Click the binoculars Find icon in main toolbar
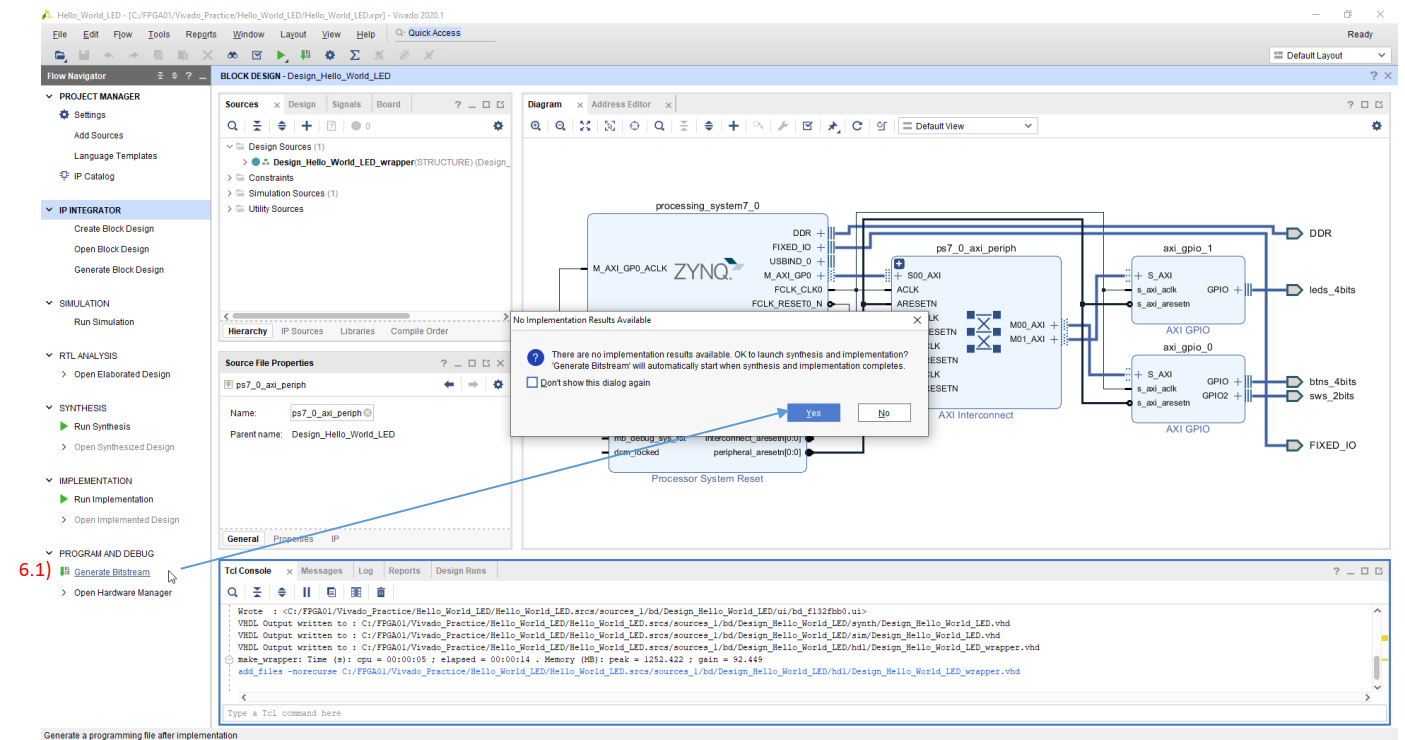 [232, 55]
